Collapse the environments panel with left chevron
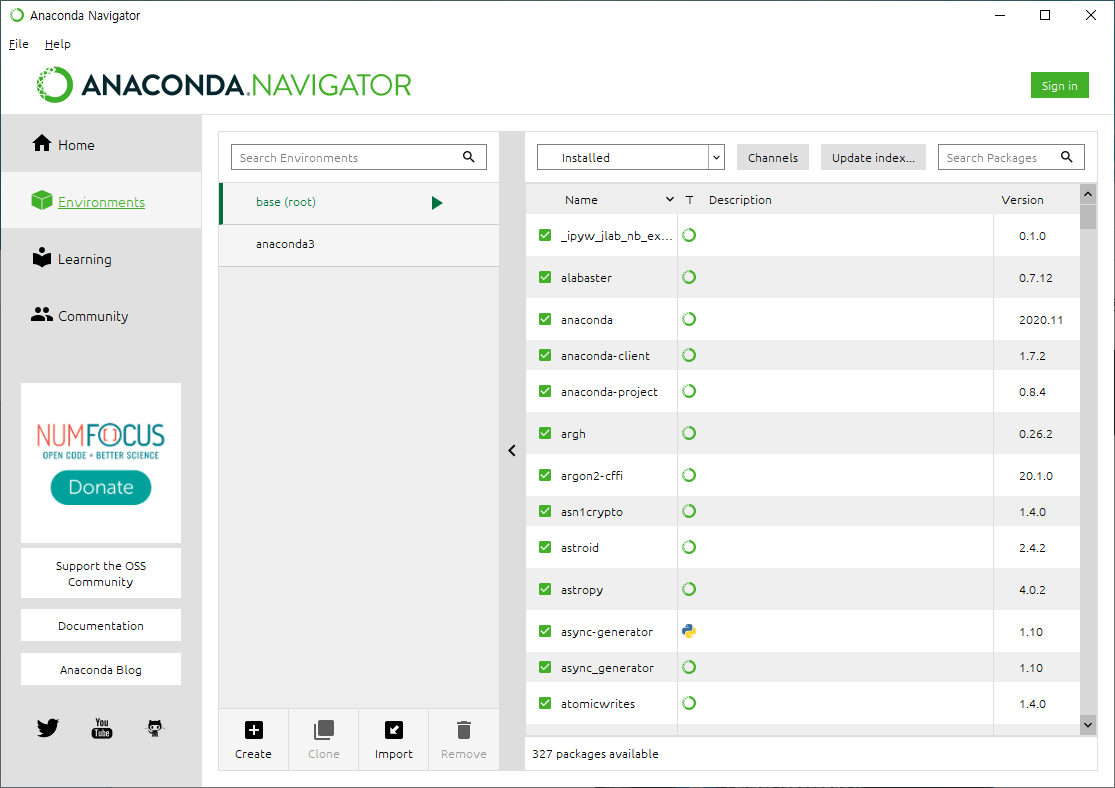 pyautogui.click(x=512, y=451)
